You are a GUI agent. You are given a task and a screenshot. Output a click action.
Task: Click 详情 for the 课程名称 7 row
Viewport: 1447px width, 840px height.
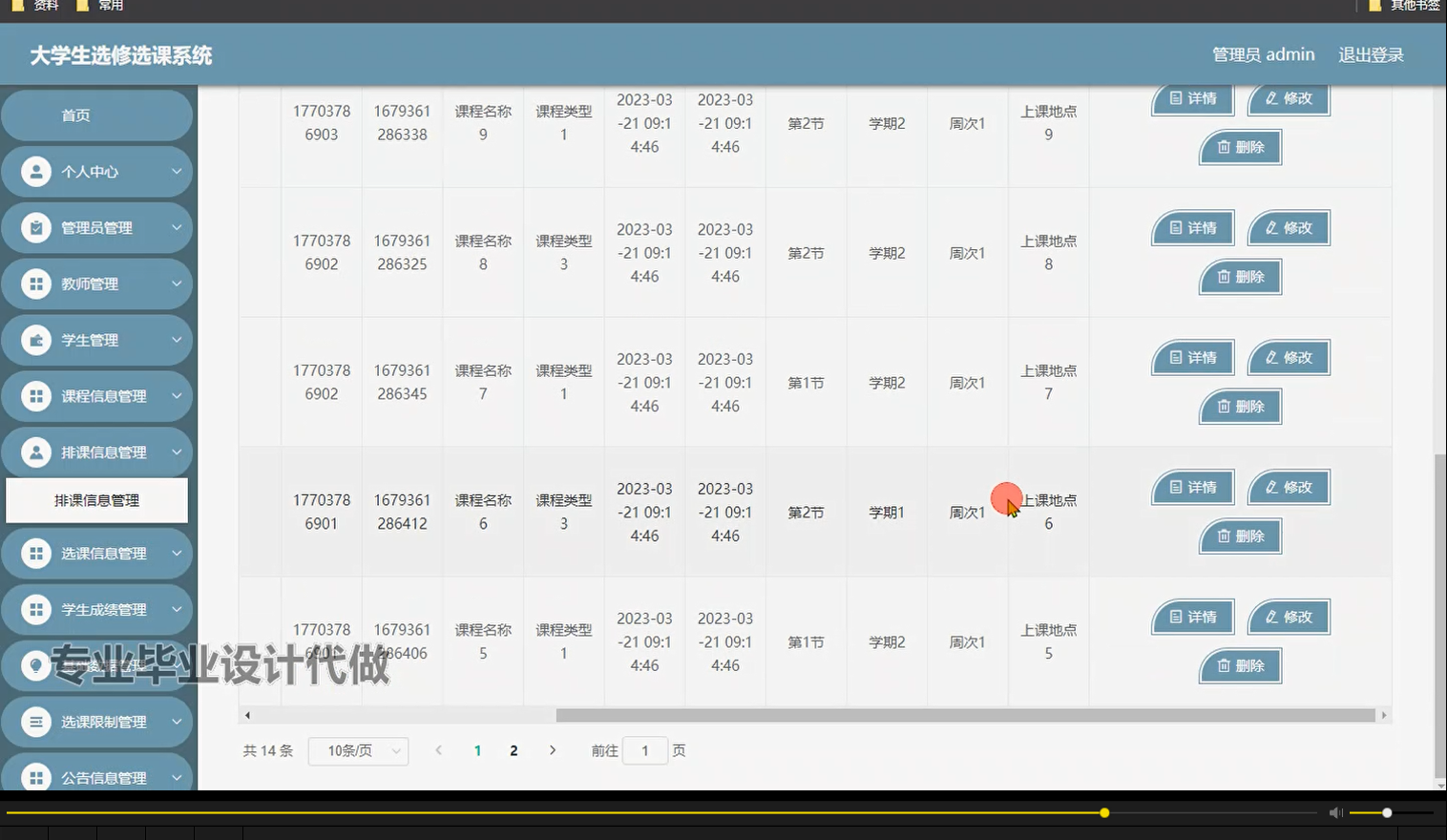pos(1193,358)
